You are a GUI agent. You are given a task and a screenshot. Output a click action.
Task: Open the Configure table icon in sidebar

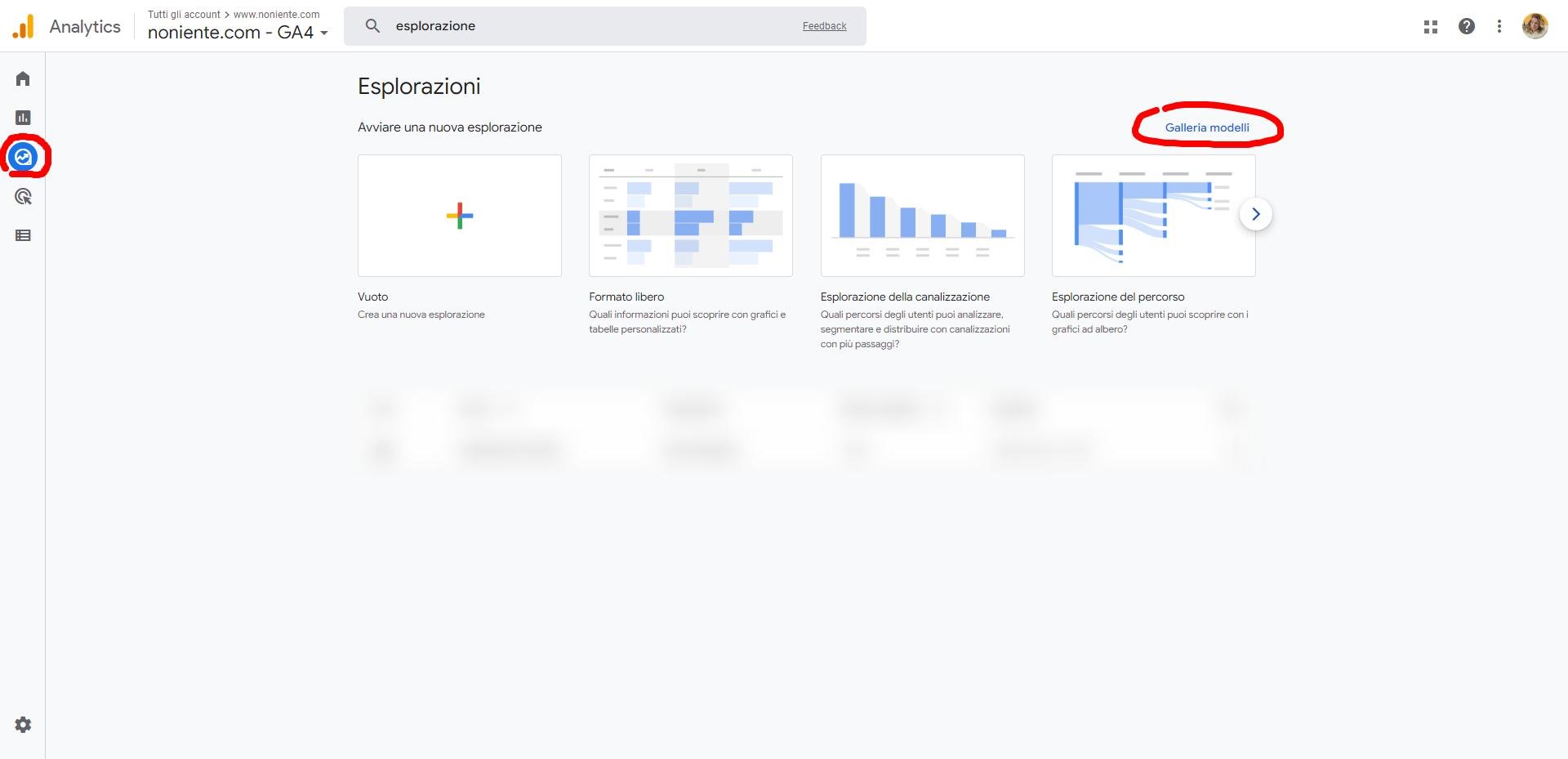tap(23, 235)
